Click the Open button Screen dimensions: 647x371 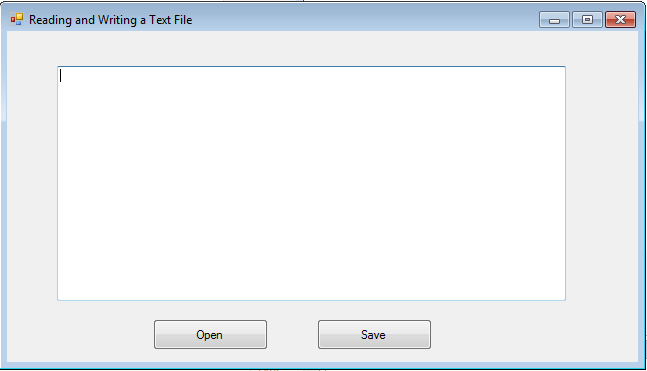pos(210,334)
